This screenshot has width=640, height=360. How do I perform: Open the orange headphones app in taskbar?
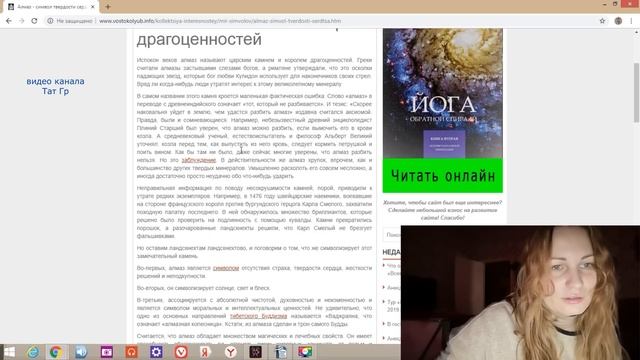click(131, 352)
